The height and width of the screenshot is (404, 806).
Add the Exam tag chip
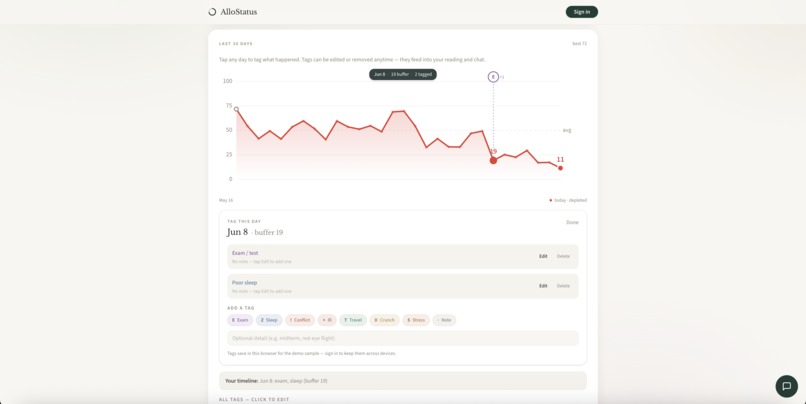coord(240,320)
